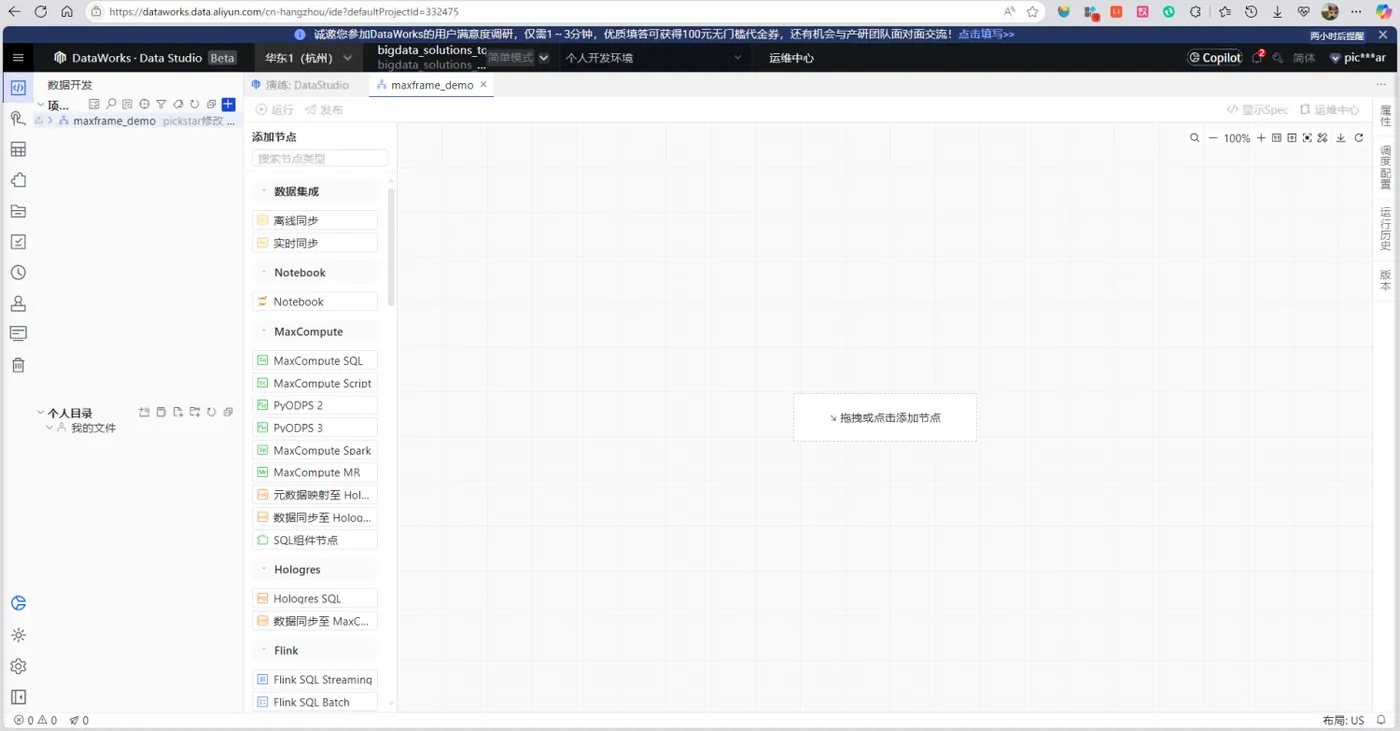Add a PyODPS 3 node

315,428
